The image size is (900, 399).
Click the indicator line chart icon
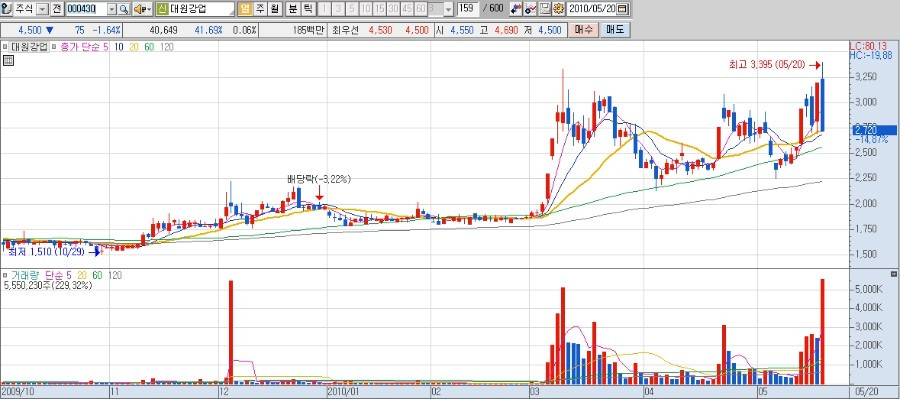pyautogui.click(x=531, y=9)
